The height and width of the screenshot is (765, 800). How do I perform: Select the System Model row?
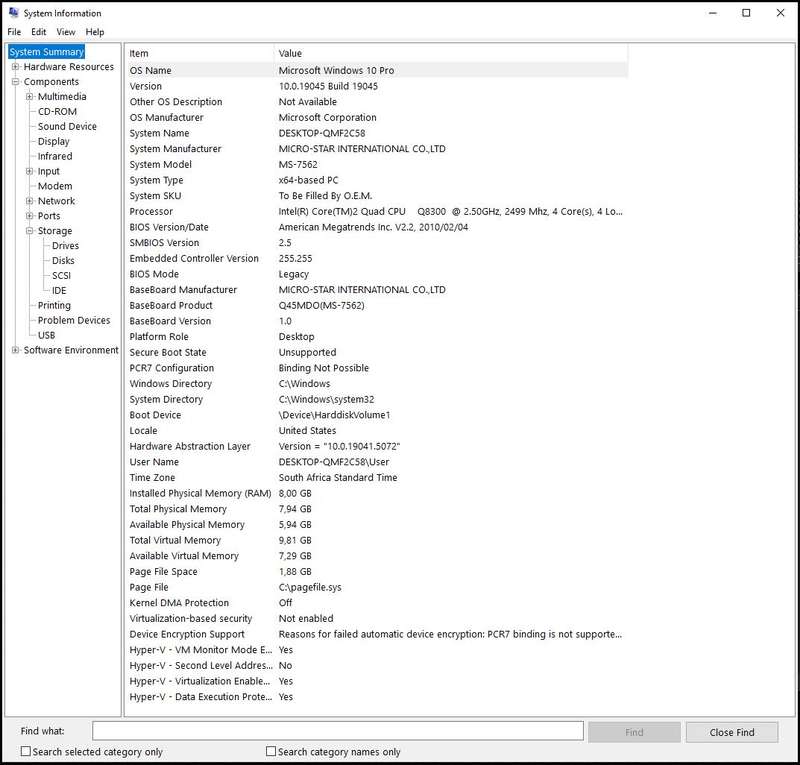point(377,164)
